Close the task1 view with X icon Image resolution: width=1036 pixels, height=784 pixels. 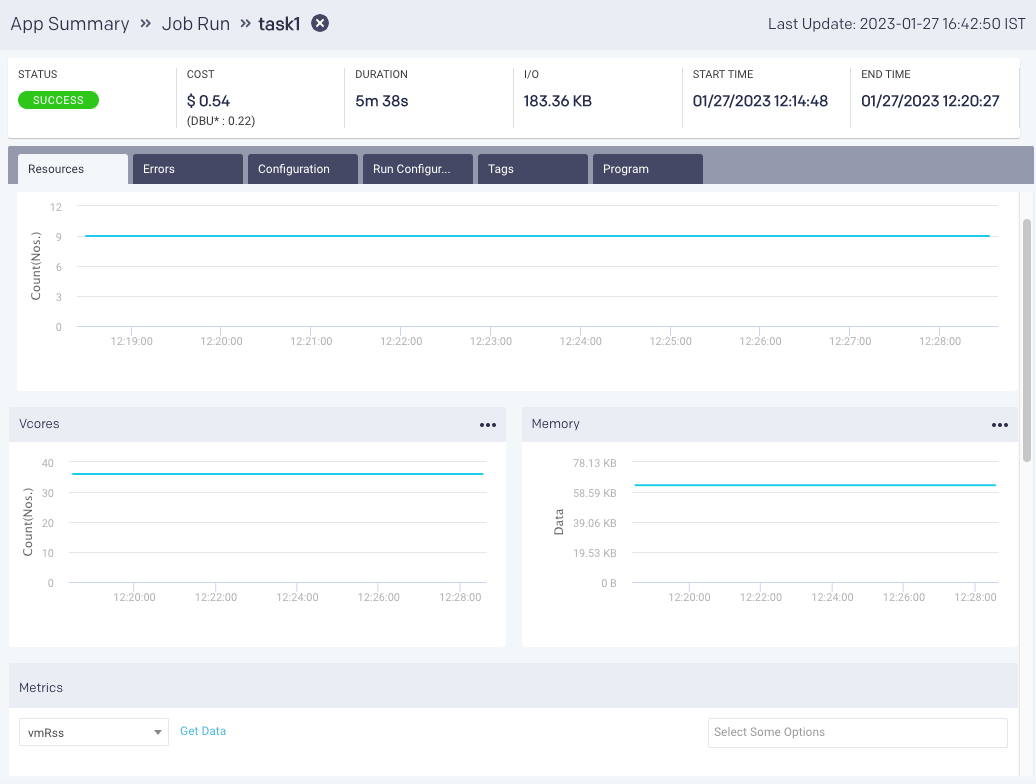tap(320, 24)
